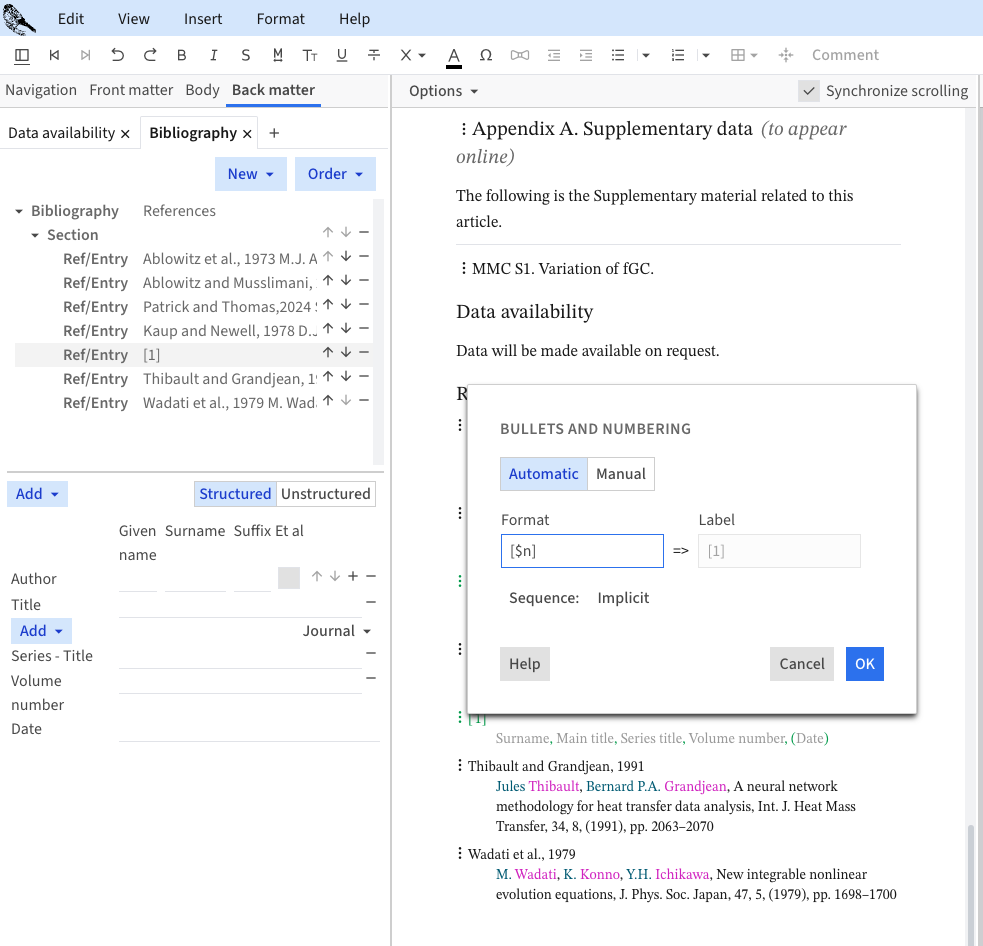This screenshot has height=946, width=983.
Task: Open the Format menu
Action: click(280, 19)
